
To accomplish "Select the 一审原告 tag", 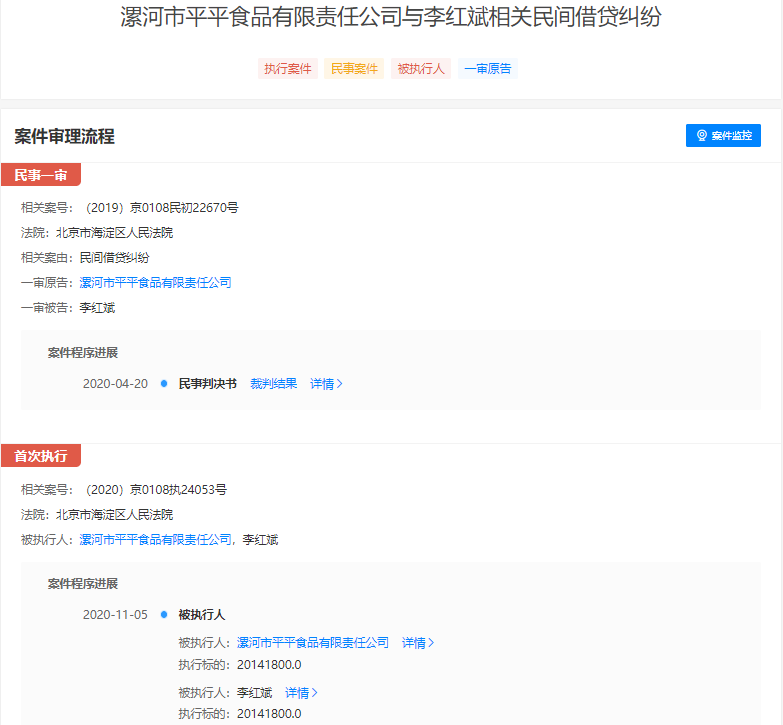I will [488, 68].
